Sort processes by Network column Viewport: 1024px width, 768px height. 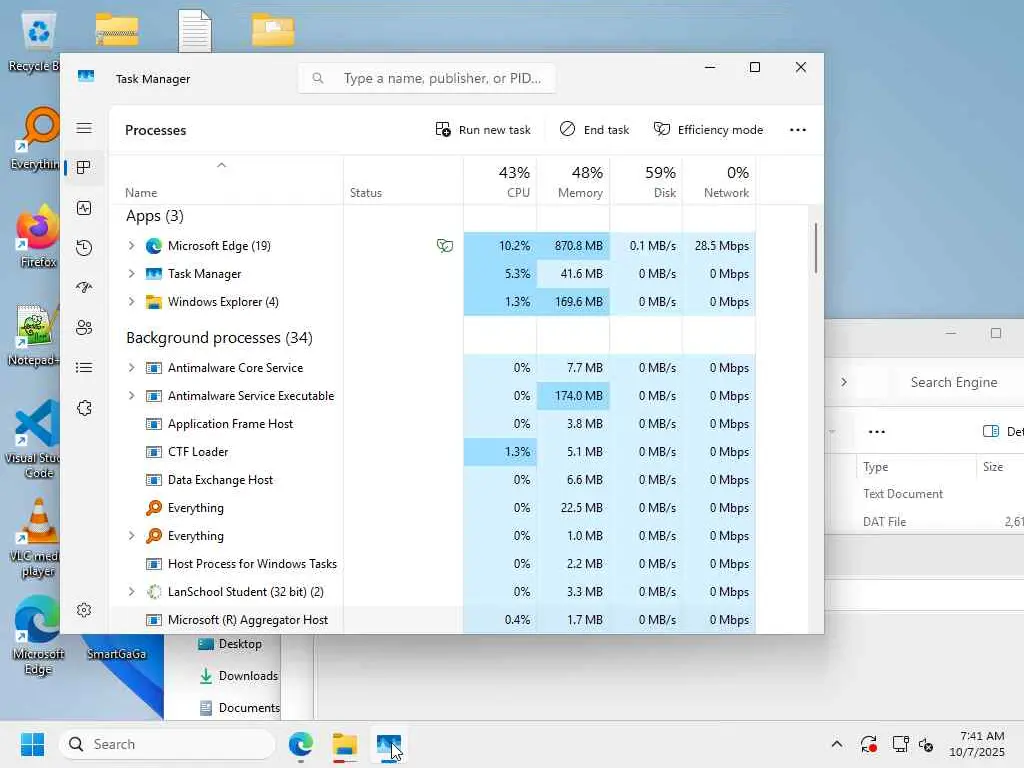(x=719, y=181)
